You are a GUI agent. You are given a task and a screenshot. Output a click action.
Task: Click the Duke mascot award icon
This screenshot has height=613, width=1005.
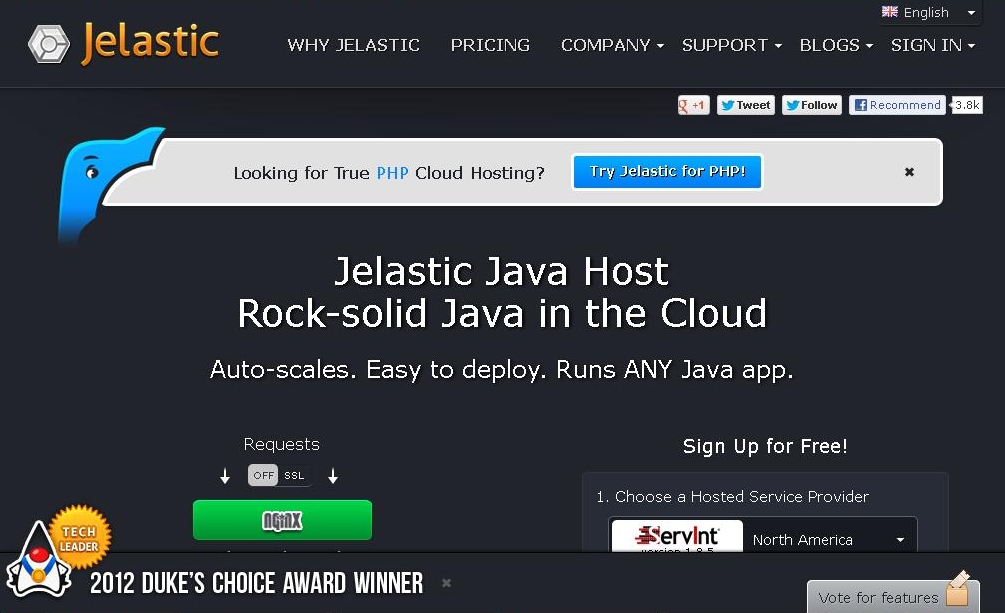click(38, 560)
